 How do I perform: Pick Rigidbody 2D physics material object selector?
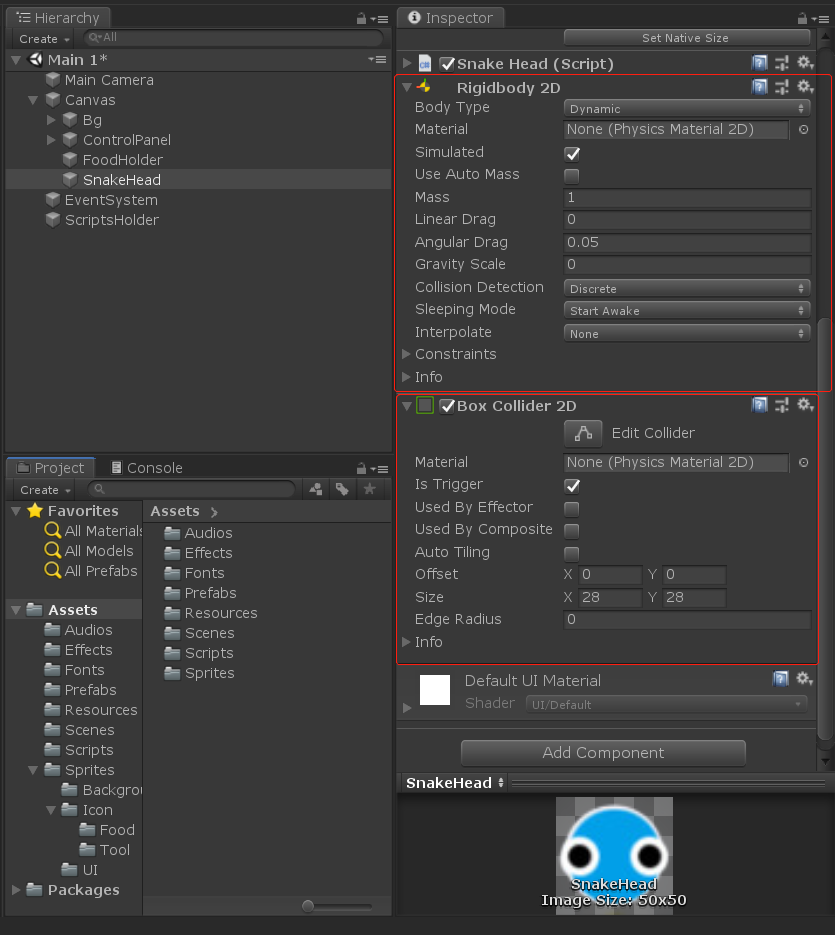tap(803, 129)
